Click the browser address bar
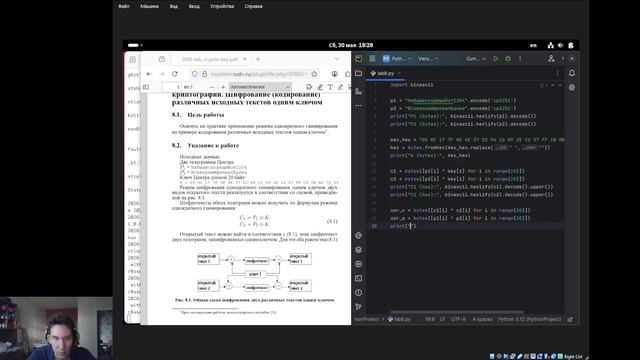 (x=254, y=74)
